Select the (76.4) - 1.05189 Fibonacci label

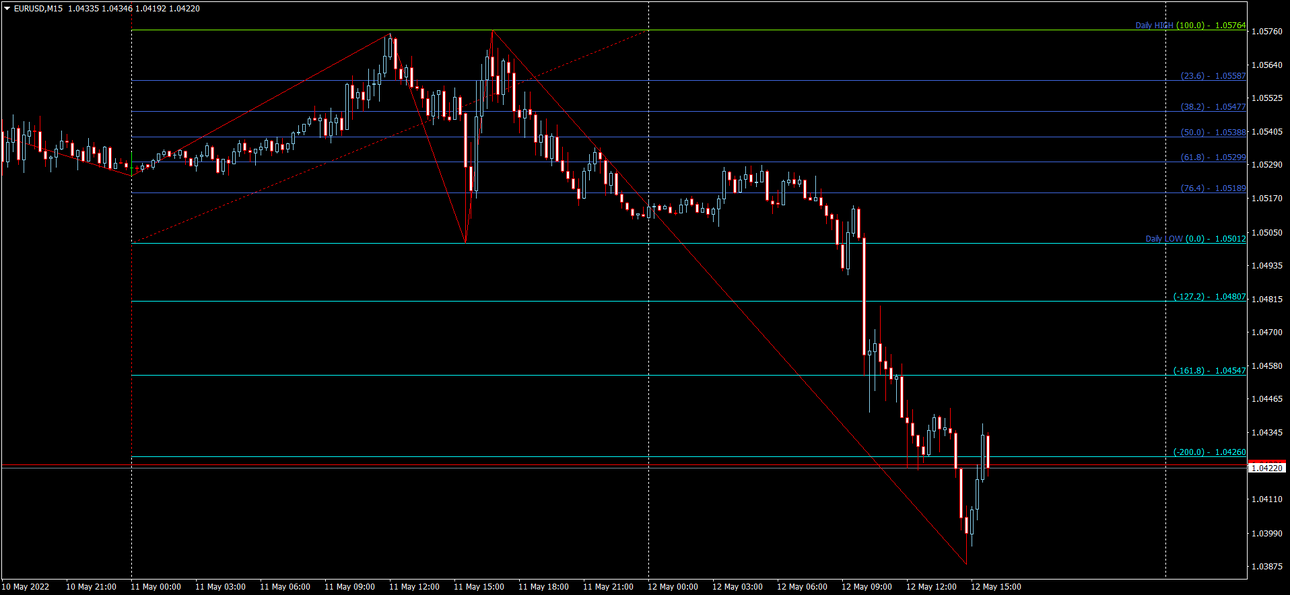pyautogui.click(x=1213, y=188)
